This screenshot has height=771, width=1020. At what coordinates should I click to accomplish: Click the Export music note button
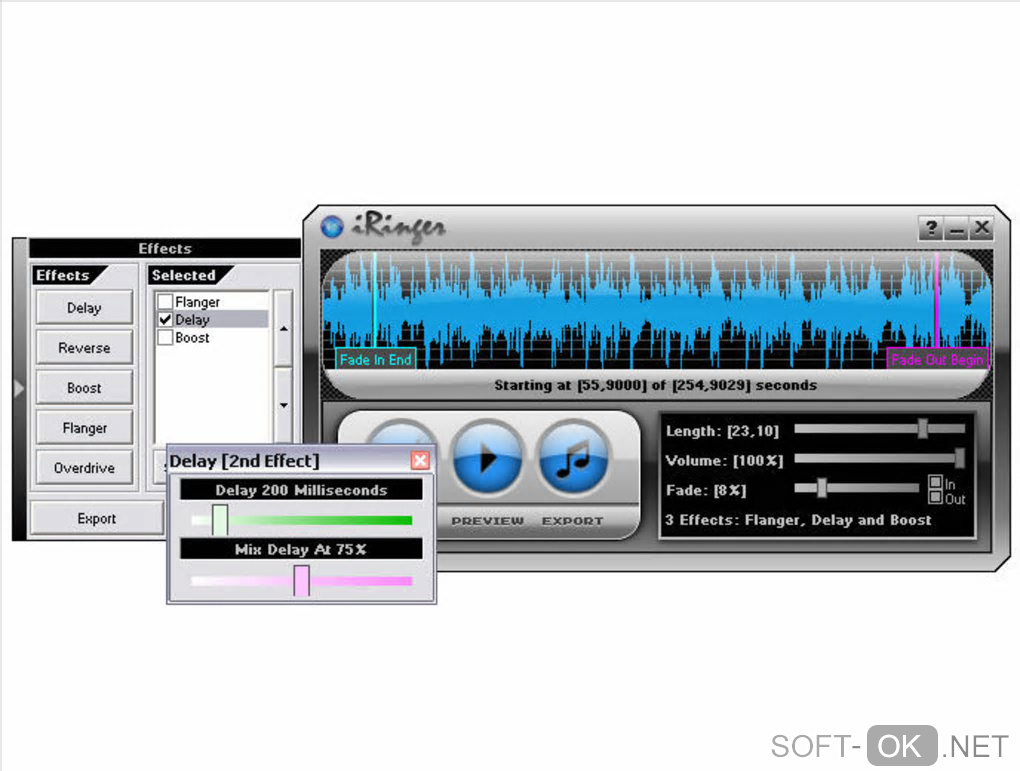[574, 459]
